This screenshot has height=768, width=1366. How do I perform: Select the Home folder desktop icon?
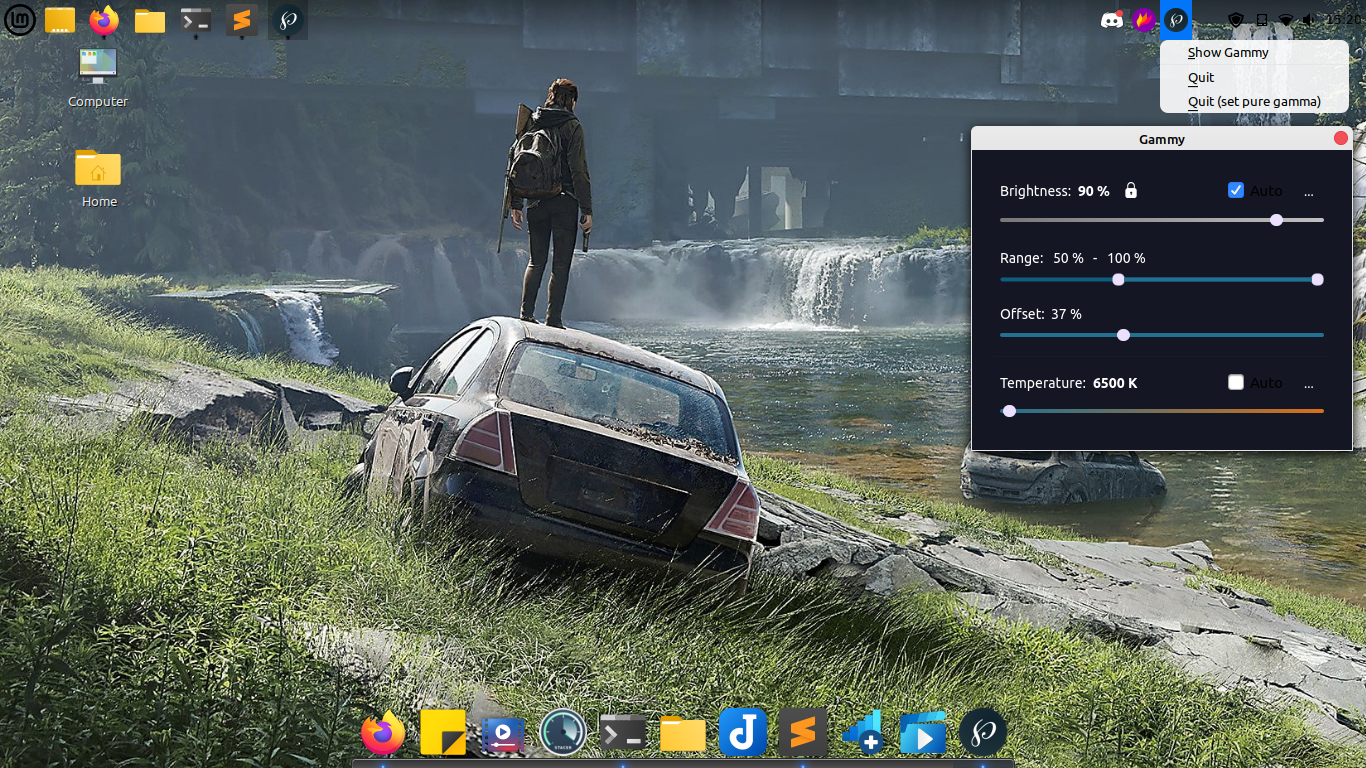click(x=98, y=178)
